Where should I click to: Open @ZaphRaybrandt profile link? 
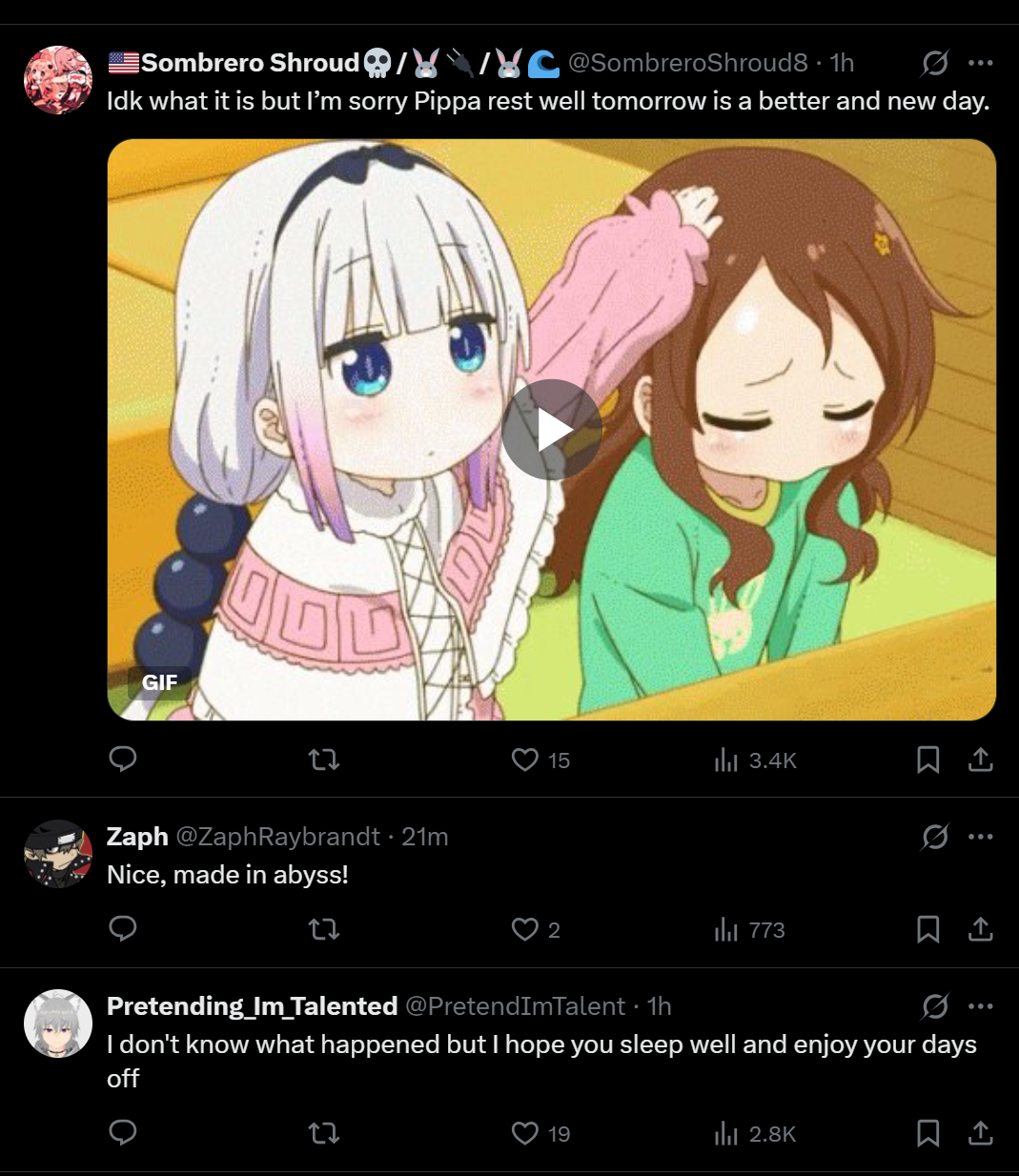click(277, 837)
